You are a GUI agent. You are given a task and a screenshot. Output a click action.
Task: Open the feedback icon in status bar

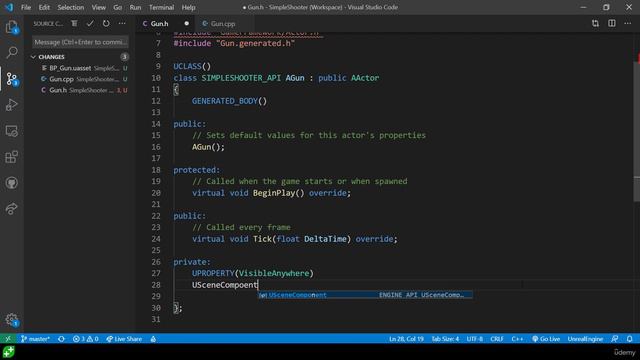pyautogui.click(x=615, y=339)
